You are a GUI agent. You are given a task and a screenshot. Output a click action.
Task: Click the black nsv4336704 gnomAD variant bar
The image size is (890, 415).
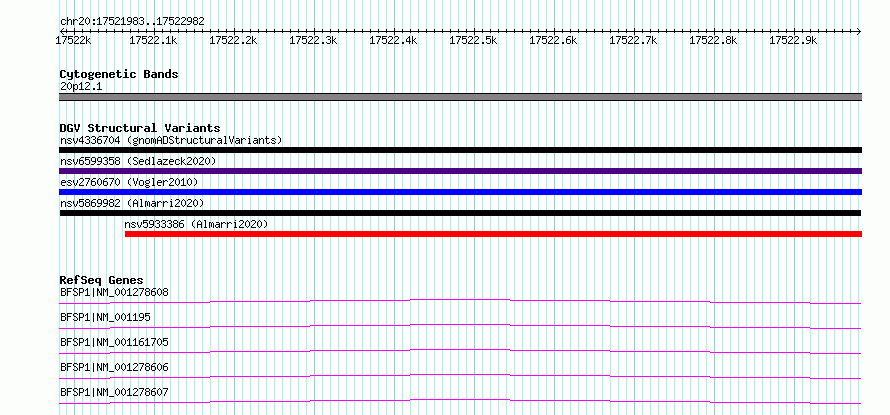(x=460, y=150)
